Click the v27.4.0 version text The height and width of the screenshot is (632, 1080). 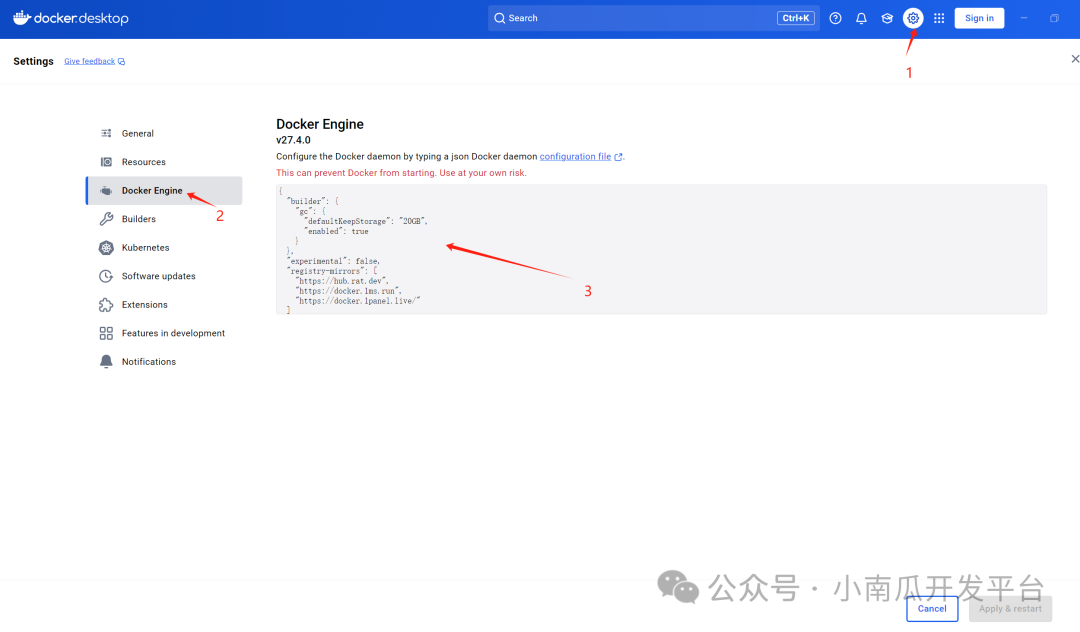tap(293, 140)
